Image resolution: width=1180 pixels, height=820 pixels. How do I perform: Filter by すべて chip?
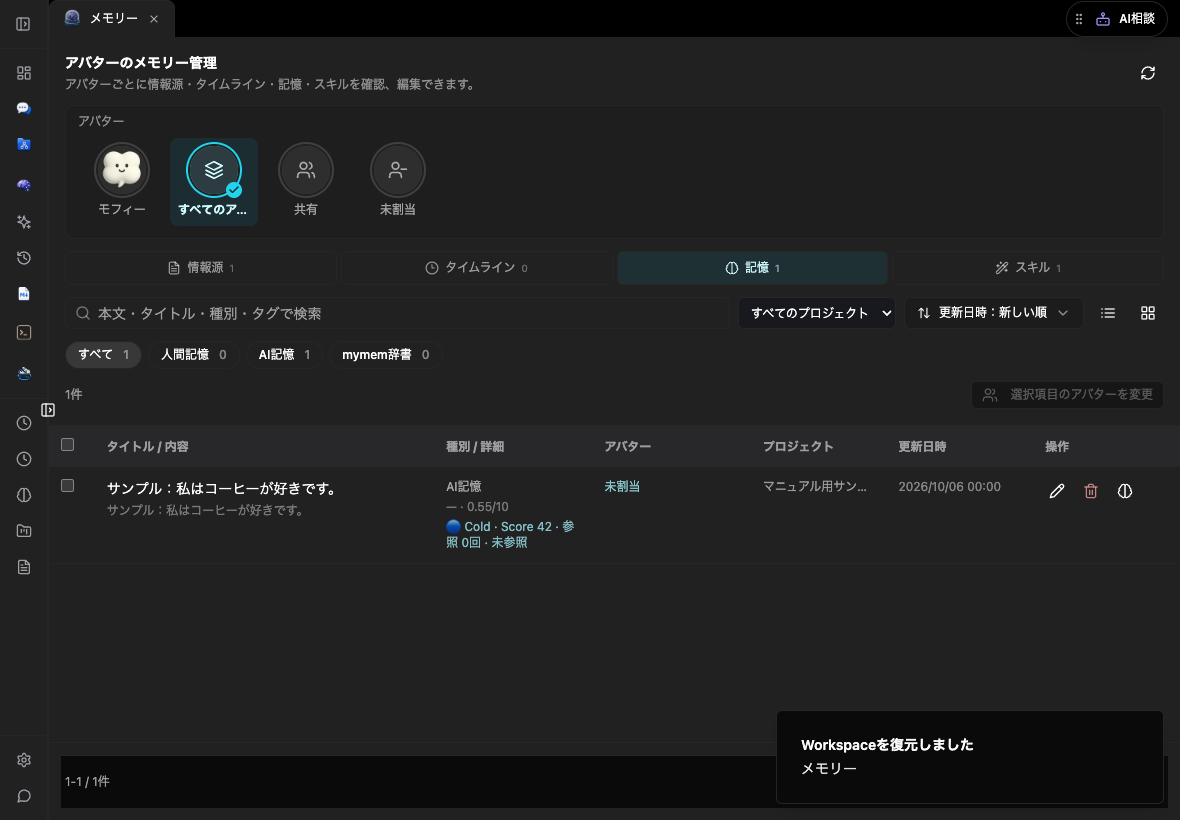click(103, 354)
